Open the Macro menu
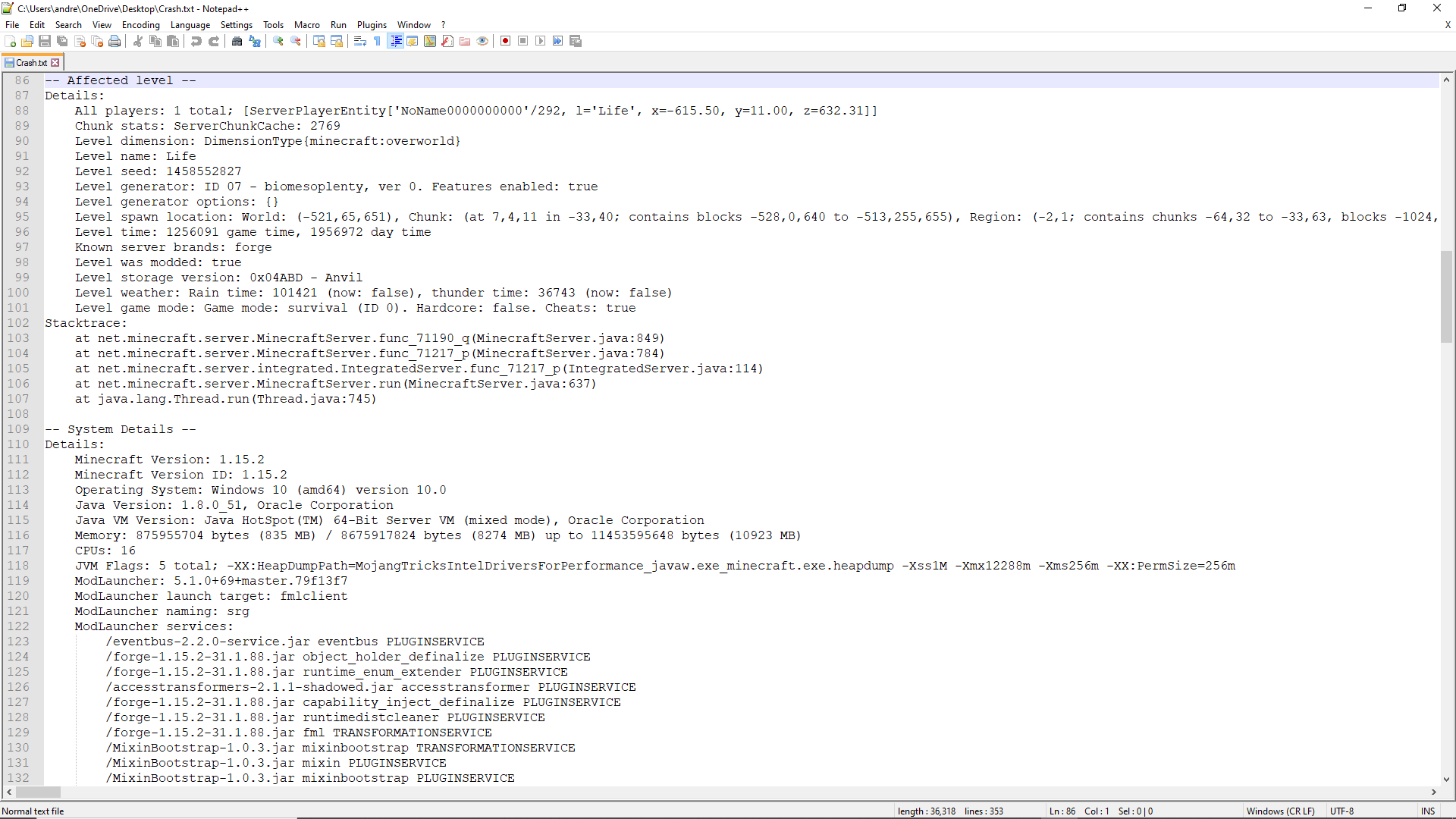This screenshot has width=1456, height=819. pyautogui.click(x=306, y=24)
